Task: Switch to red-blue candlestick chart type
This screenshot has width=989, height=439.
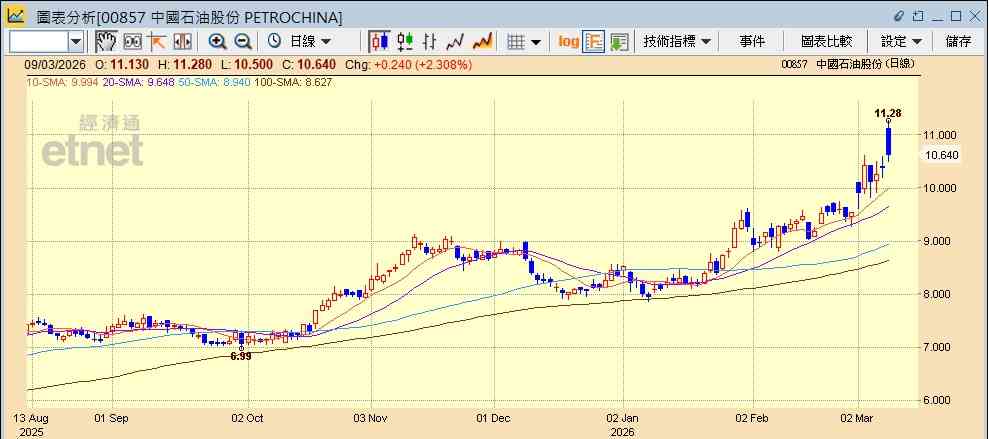Action: pyautogui.click(x=380, y=42)
